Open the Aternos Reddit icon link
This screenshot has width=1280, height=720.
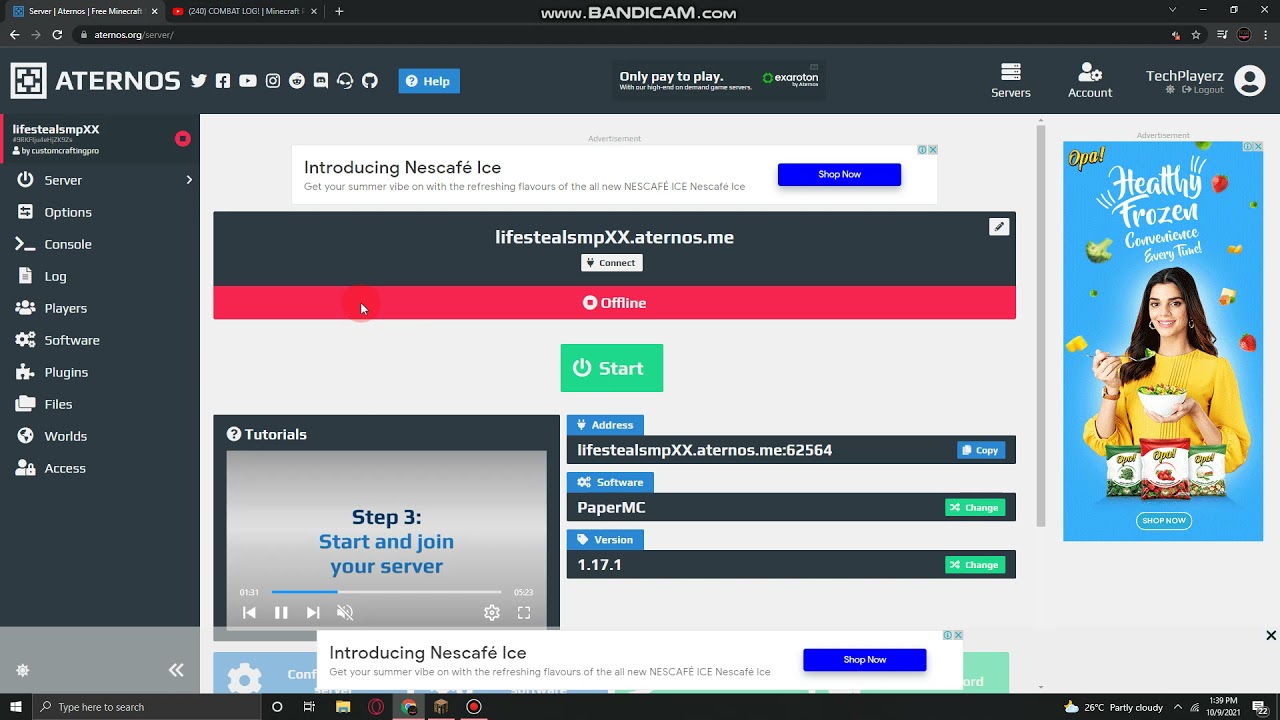(x=297, y=81)
